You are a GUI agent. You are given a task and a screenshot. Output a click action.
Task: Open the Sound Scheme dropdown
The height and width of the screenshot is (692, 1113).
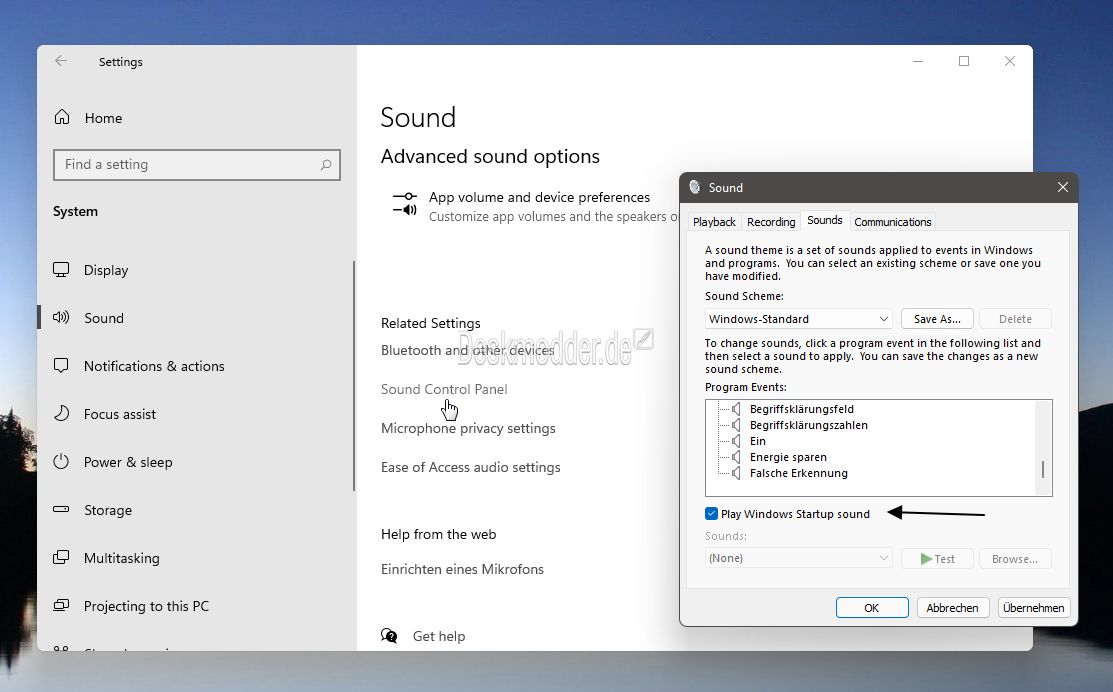coord(799,319)
